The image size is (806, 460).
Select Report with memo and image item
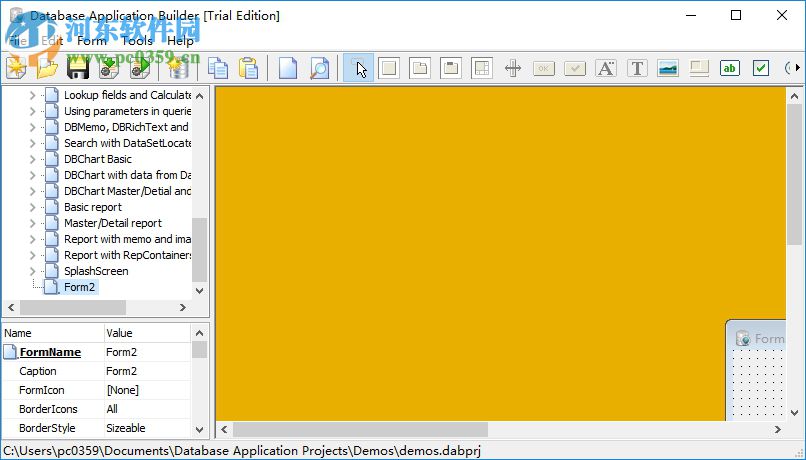[127, 239]
